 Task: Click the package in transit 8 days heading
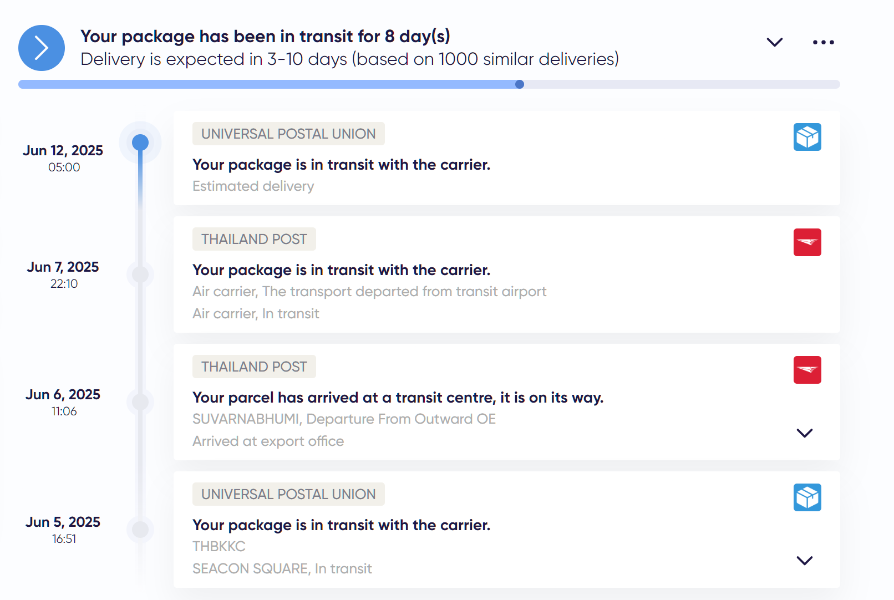265,37
